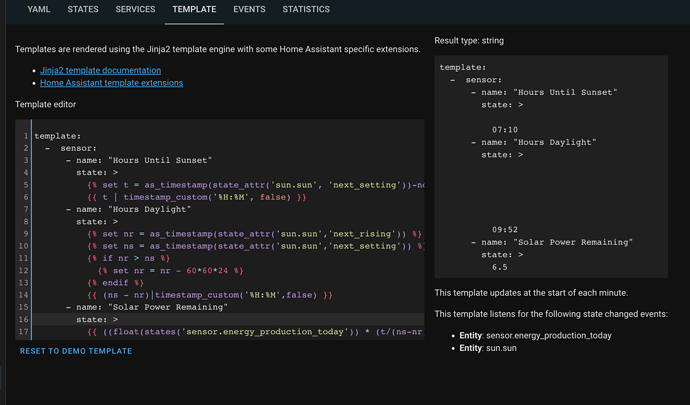The image size is (690, 405).
Task: Place cursor on 'Hours Until Sunset' name line
Action: tap(139, 160)
